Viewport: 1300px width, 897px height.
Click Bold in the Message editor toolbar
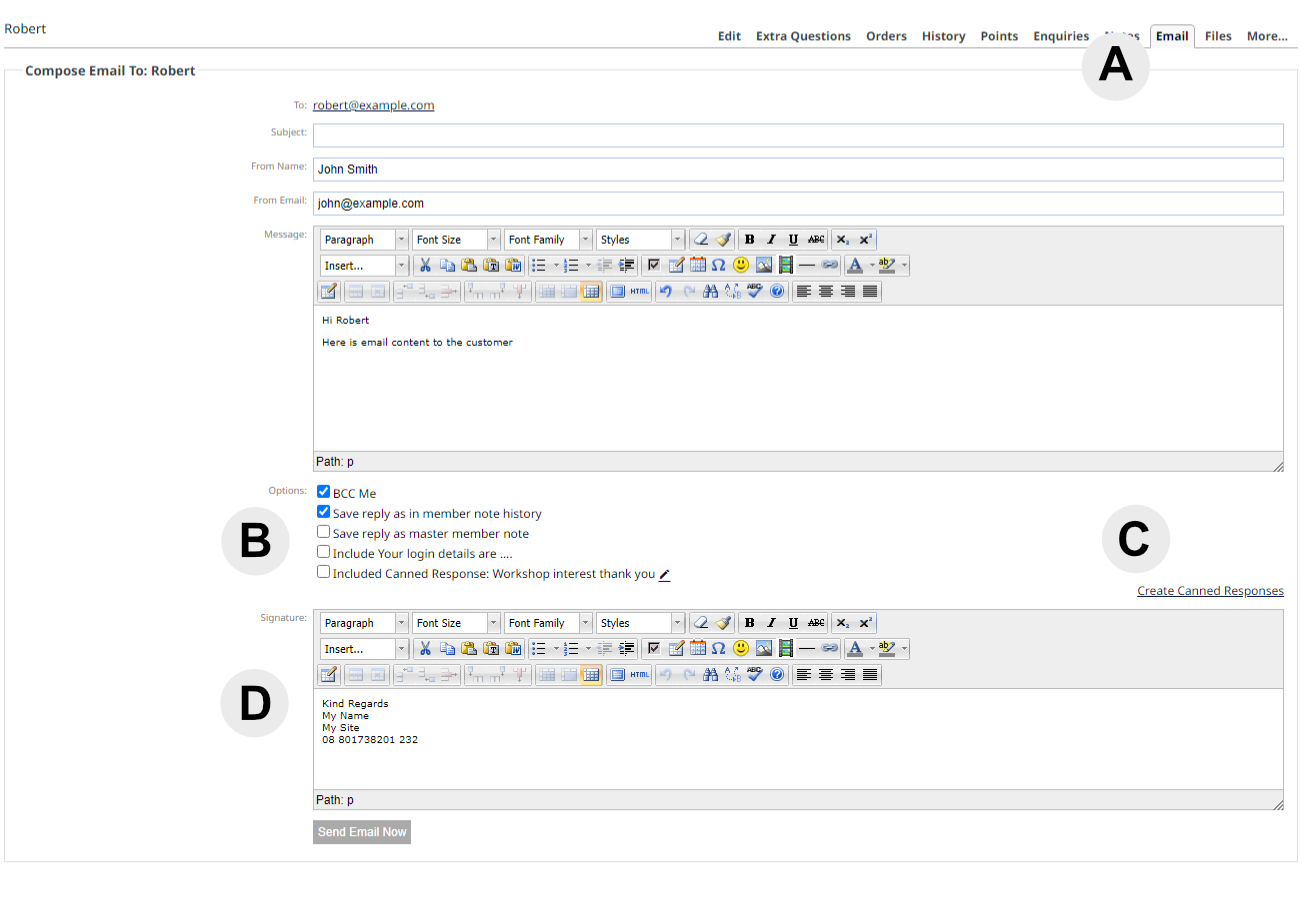pos(750,240)
